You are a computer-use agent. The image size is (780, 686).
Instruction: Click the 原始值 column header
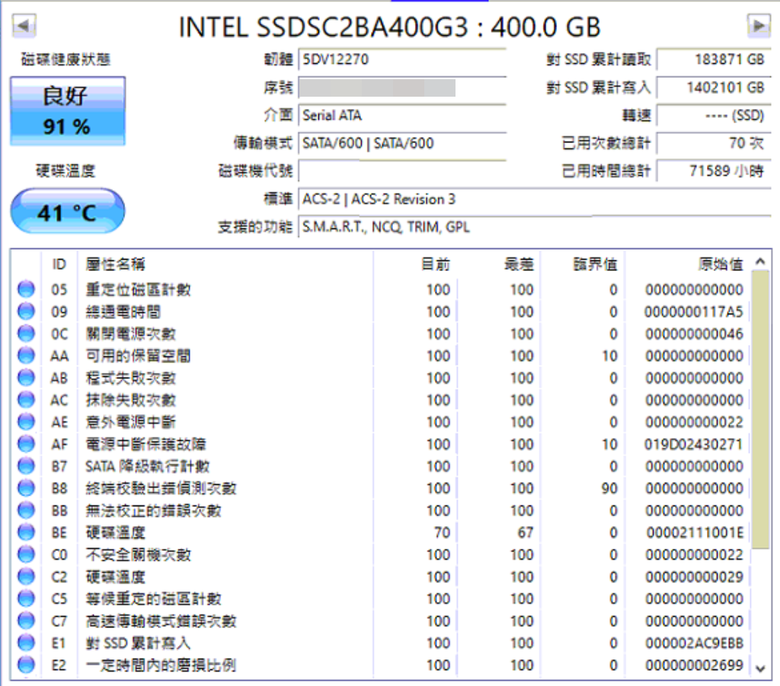click(x=719, y=264)
